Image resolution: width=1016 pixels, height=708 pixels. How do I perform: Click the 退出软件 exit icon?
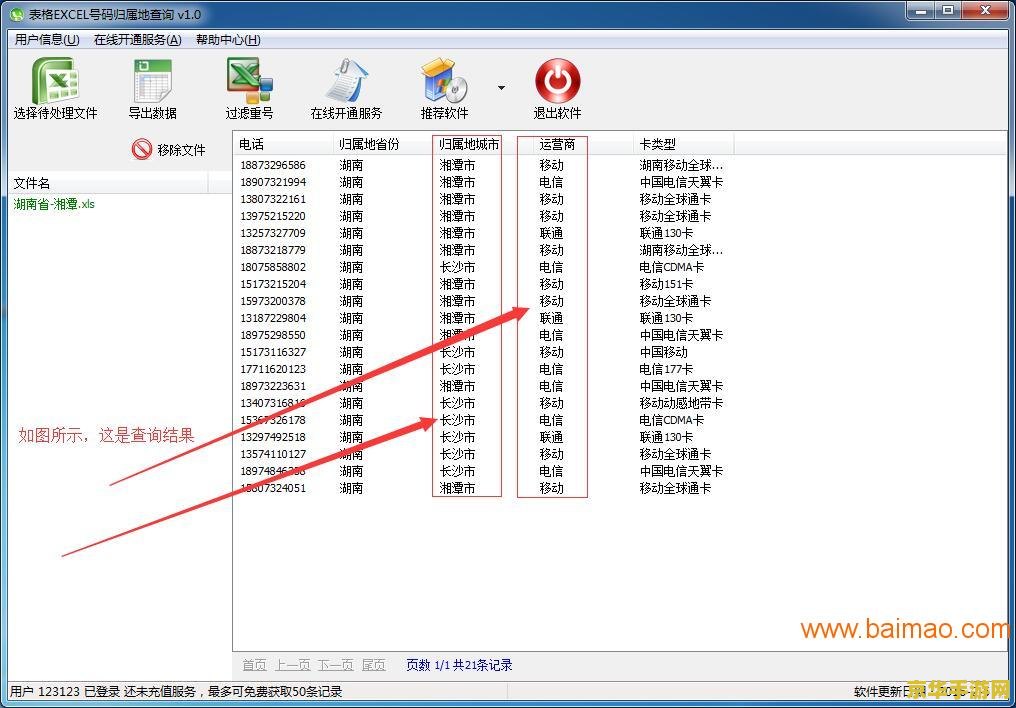[557, 85]
